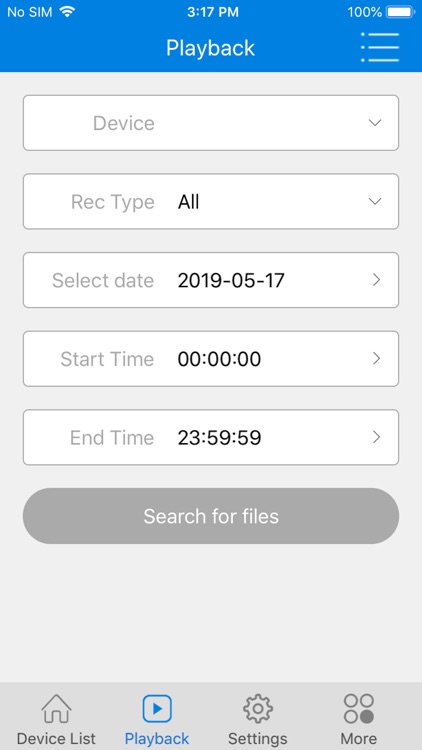Open the Select date chevron
422x750 pixels.
click(377, 280)
